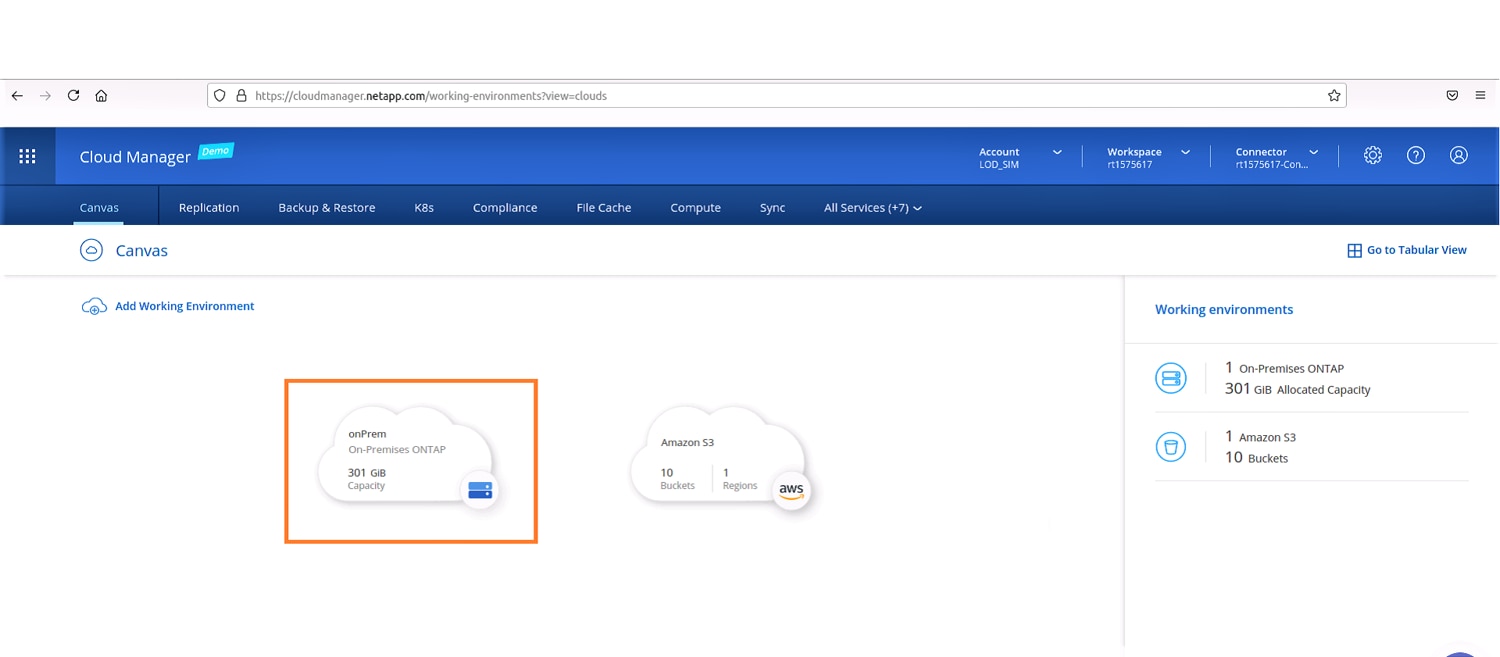Click the help question mark icon
Image resolution: width=1500 pixels, height=657 pixels.
point(1416,155)
